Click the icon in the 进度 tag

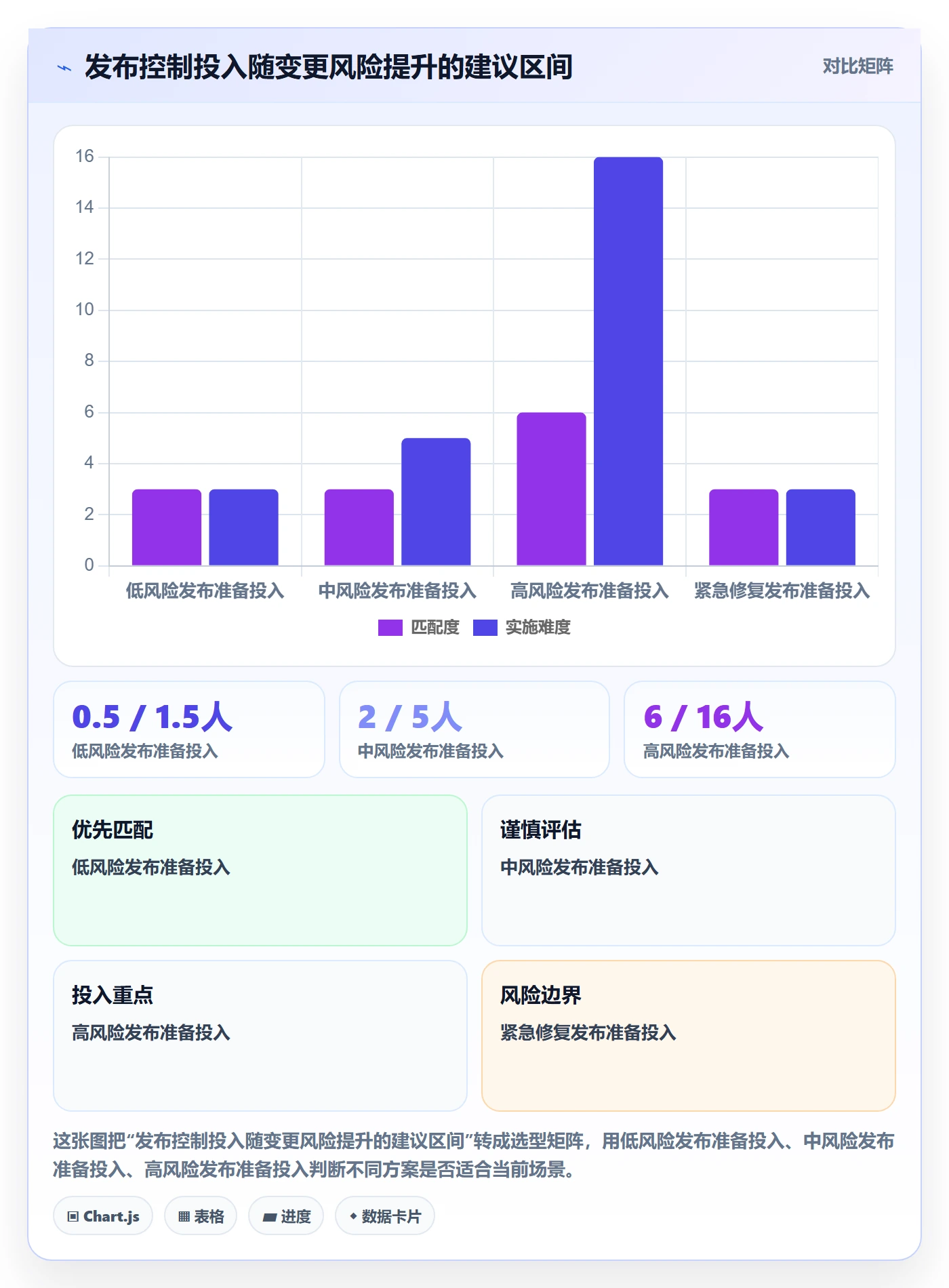tap(269, 1217)
